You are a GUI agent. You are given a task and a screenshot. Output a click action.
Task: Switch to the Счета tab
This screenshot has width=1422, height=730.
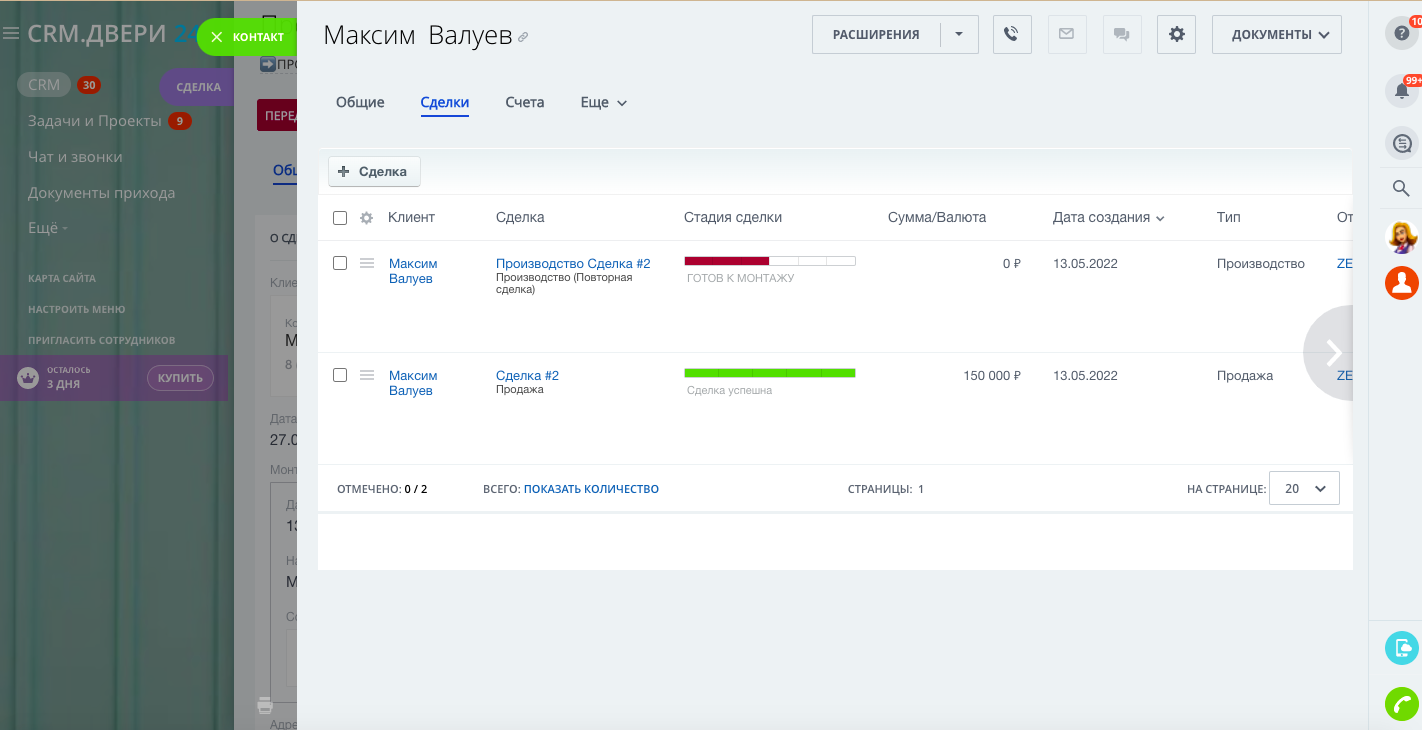(524, 102)
